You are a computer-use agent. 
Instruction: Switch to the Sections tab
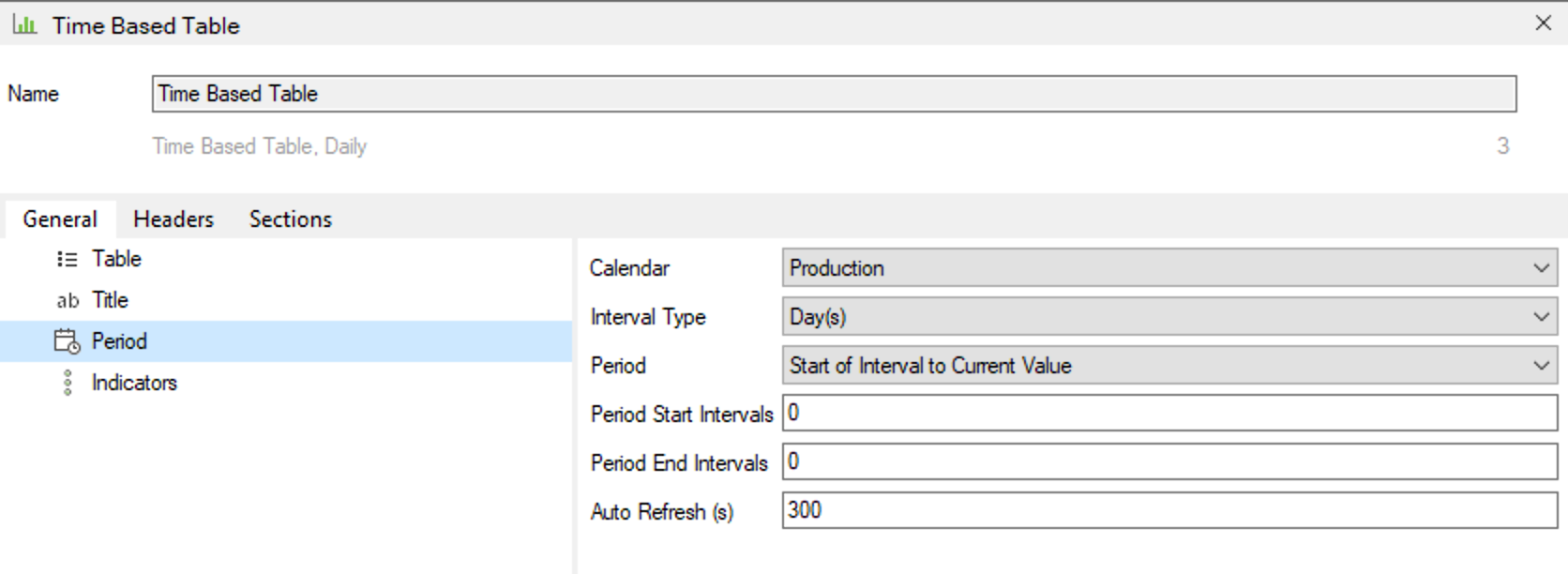(291, 219)
